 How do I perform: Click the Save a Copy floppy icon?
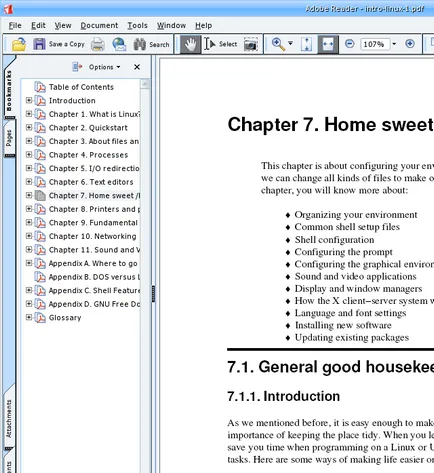point(39,44)
